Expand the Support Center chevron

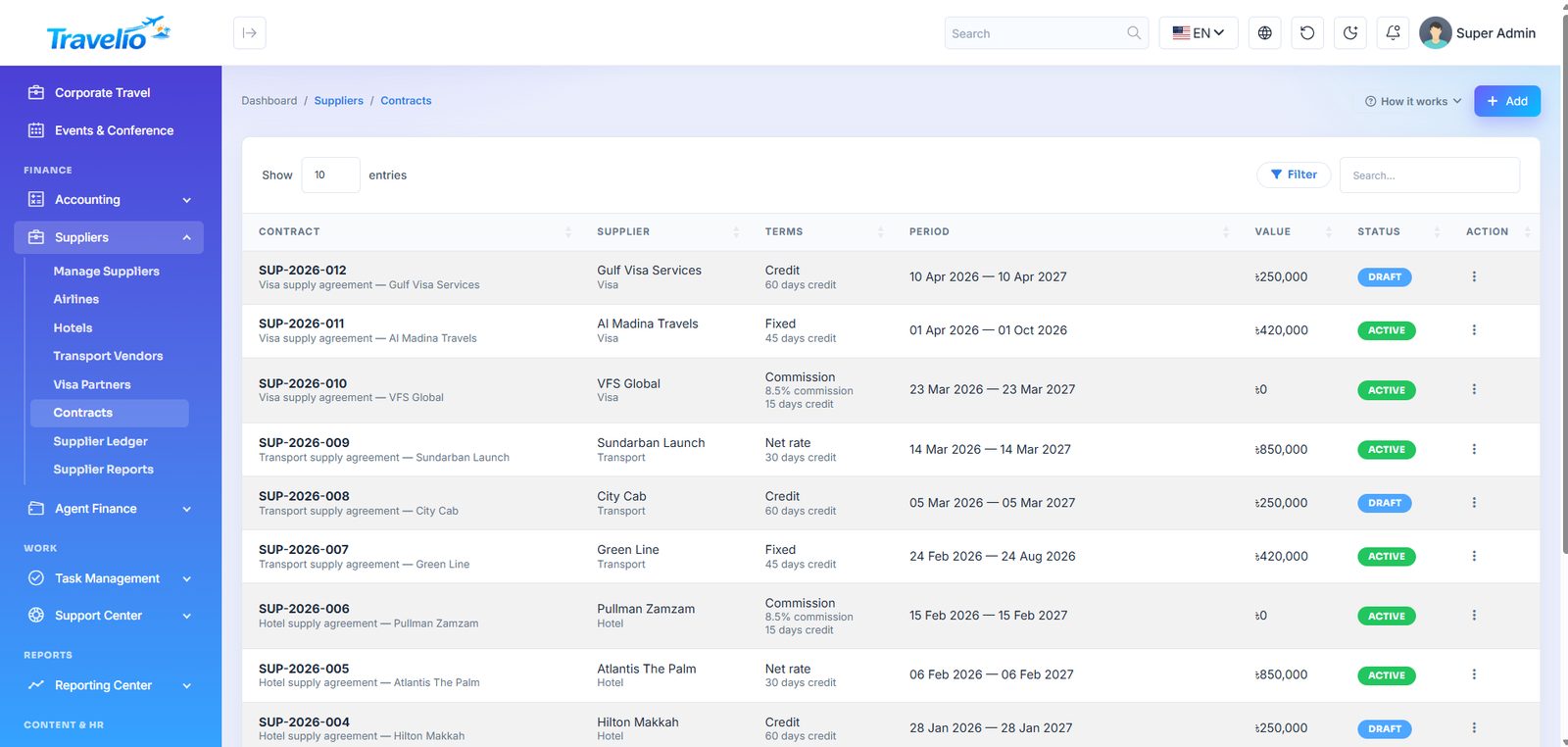(187, 616)
